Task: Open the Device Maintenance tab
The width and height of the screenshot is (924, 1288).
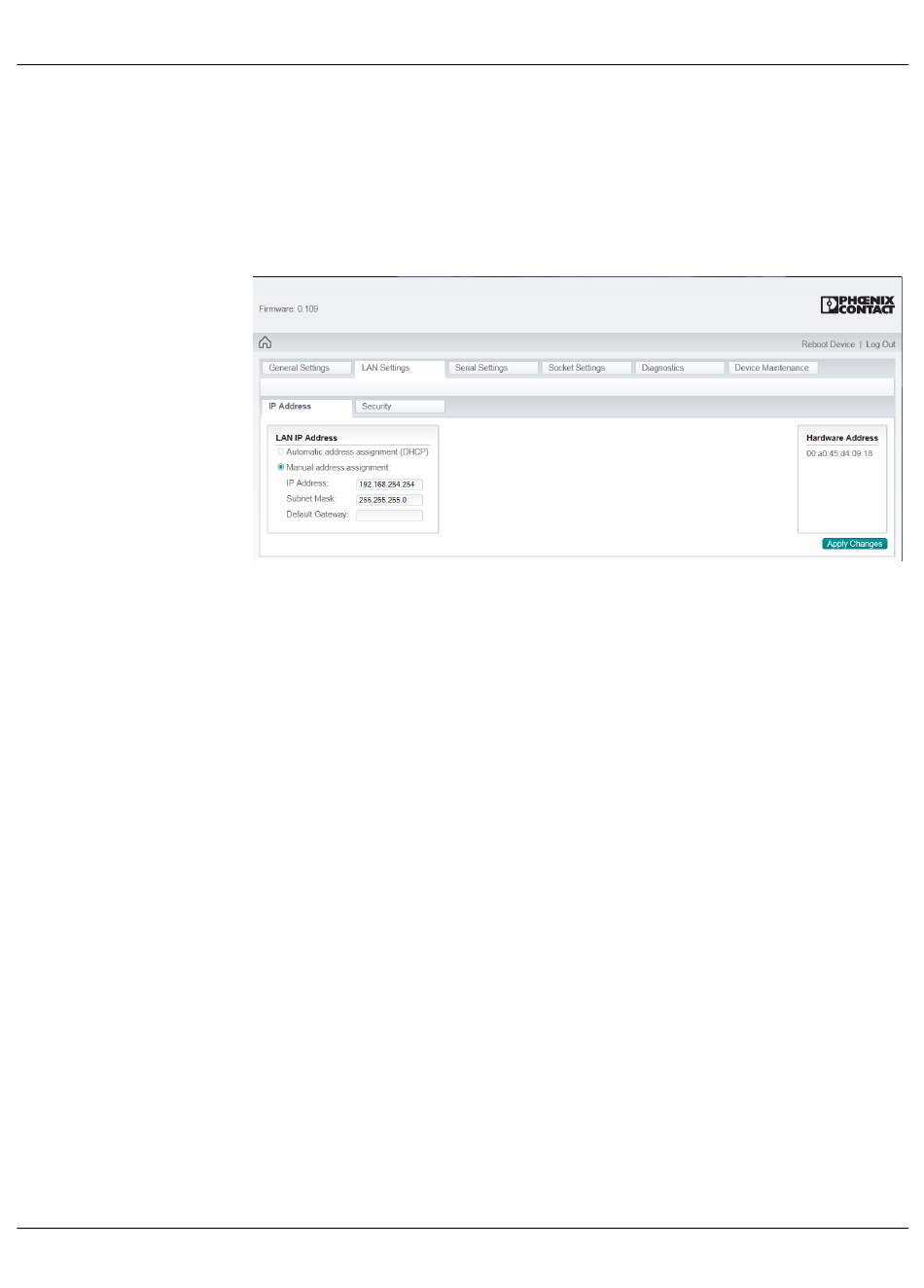Action: tap(773, 368)
